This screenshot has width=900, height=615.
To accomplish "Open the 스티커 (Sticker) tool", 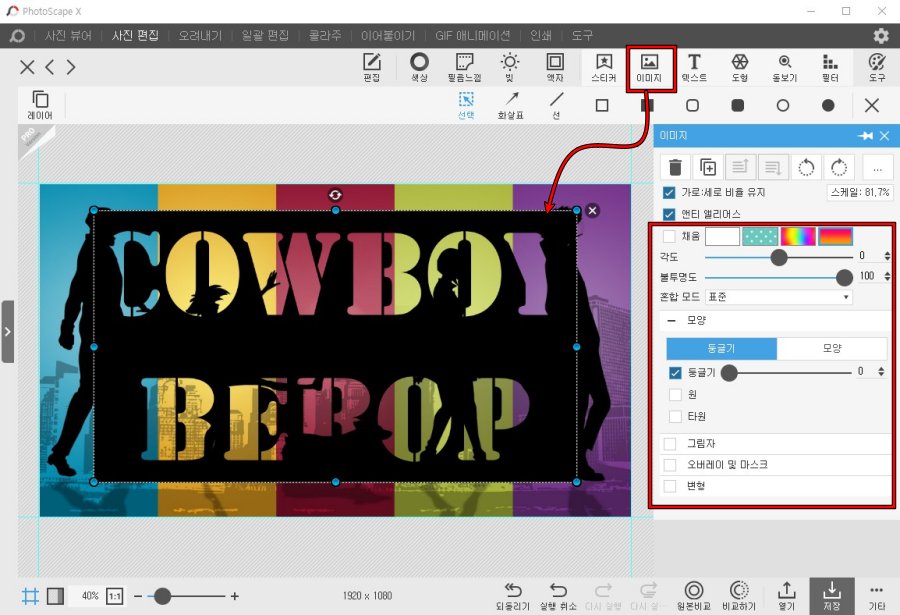I will click(603, 67).
